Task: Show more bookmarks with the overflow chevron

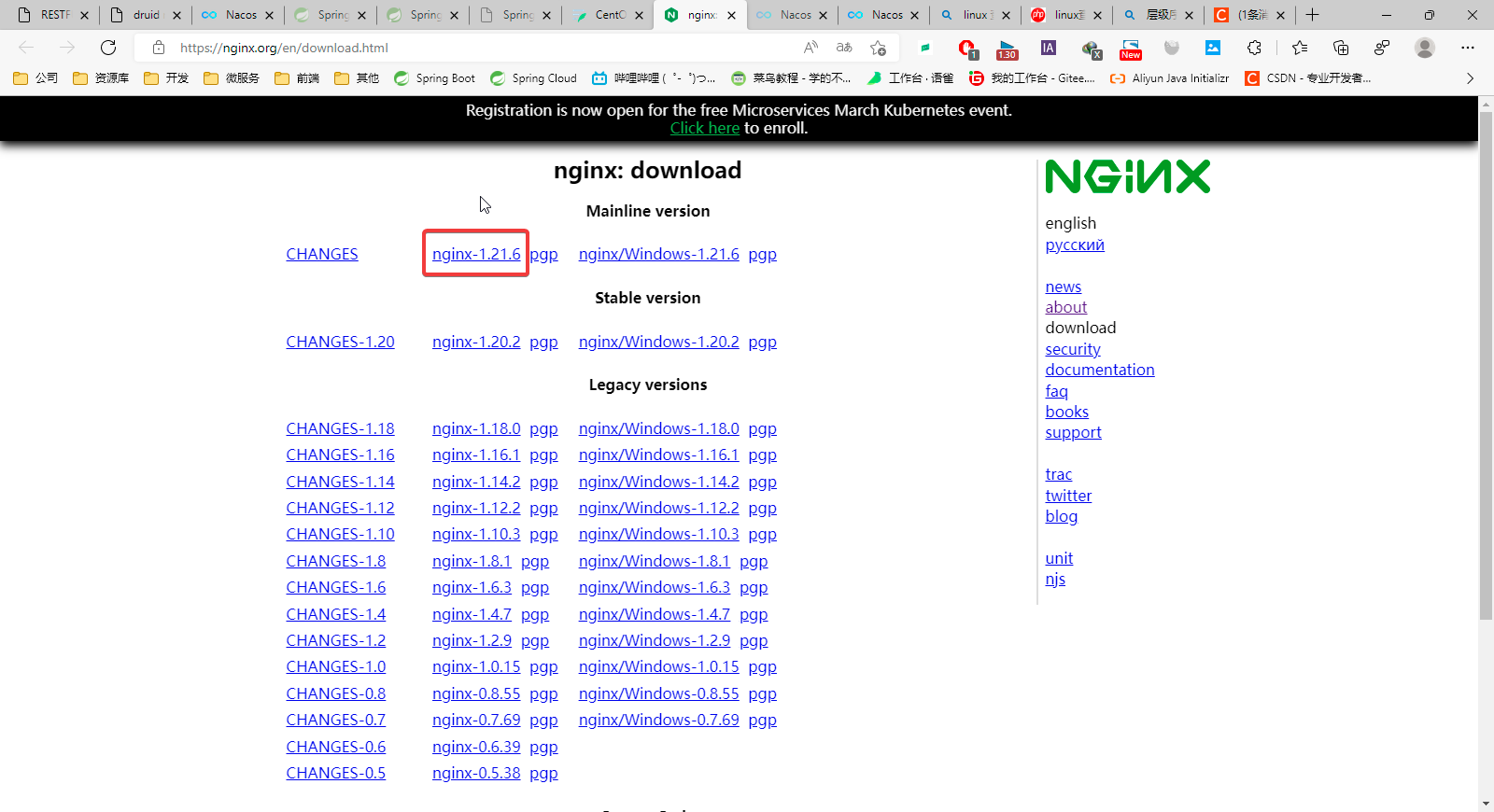Action: coord(1470,78)
